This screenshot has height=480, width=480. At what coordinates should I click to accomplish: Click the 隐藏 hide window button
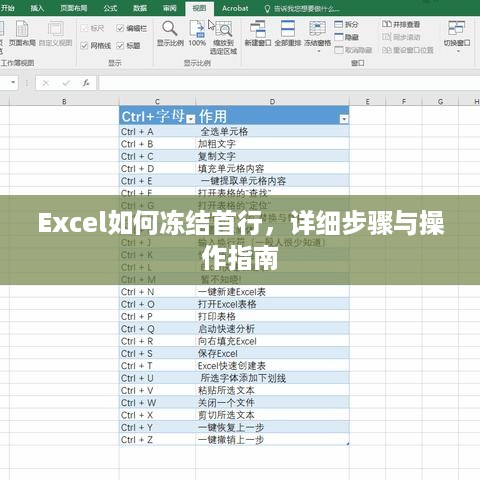pyautogui.click(x=347, y=37)
